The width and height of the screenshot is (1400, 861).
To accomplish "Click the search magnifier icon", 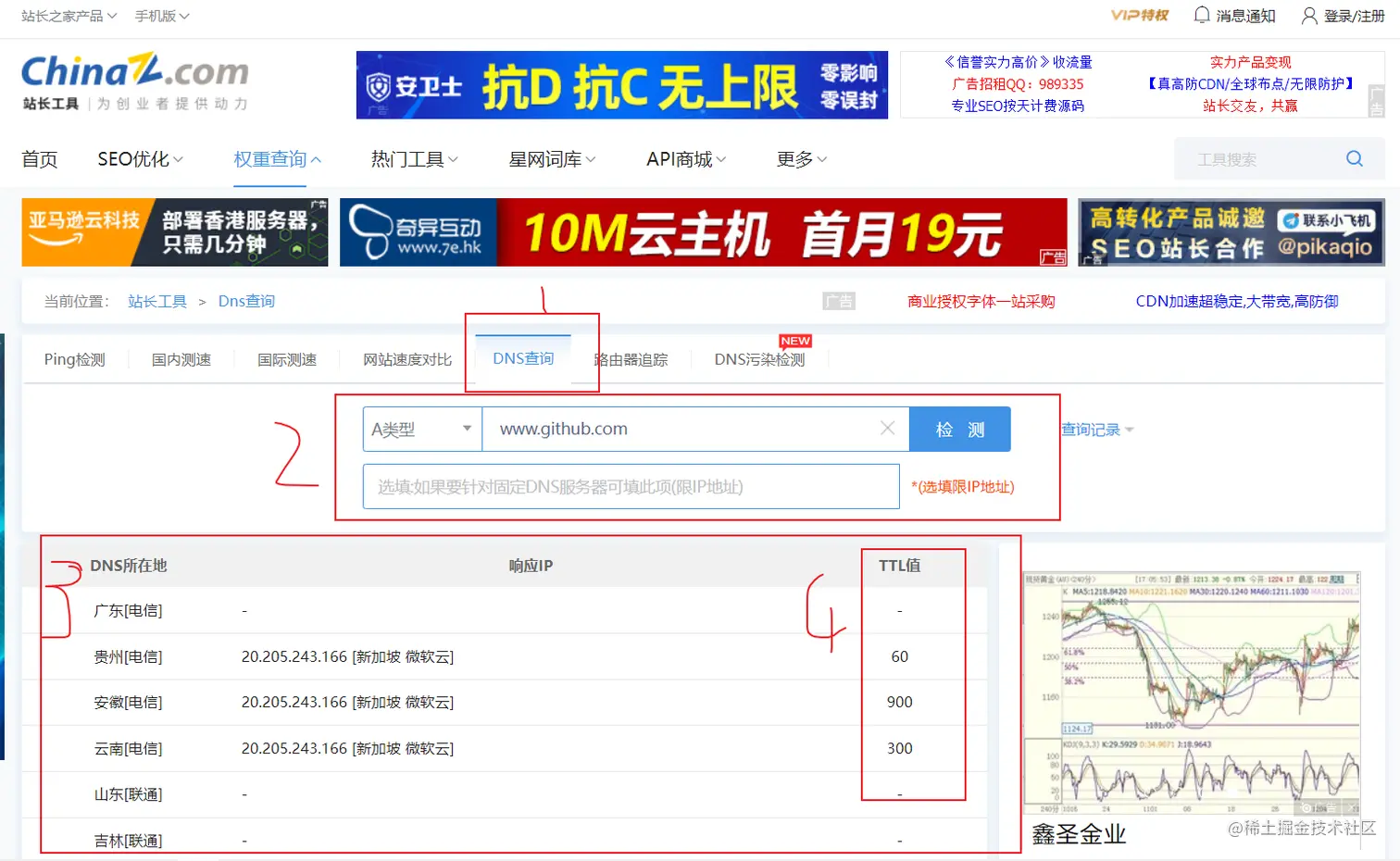I will point(1354,158).
